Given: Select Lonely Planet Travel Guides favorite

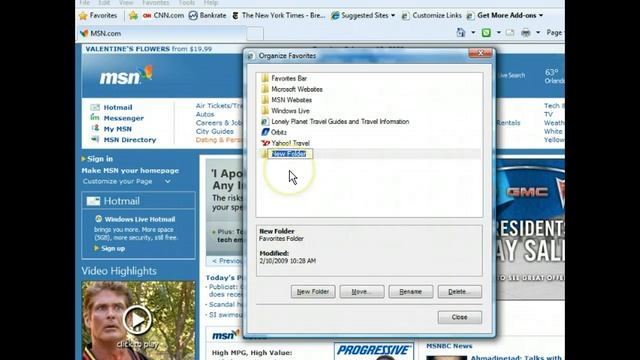Looking at the screenshot, I should point(340,122).
